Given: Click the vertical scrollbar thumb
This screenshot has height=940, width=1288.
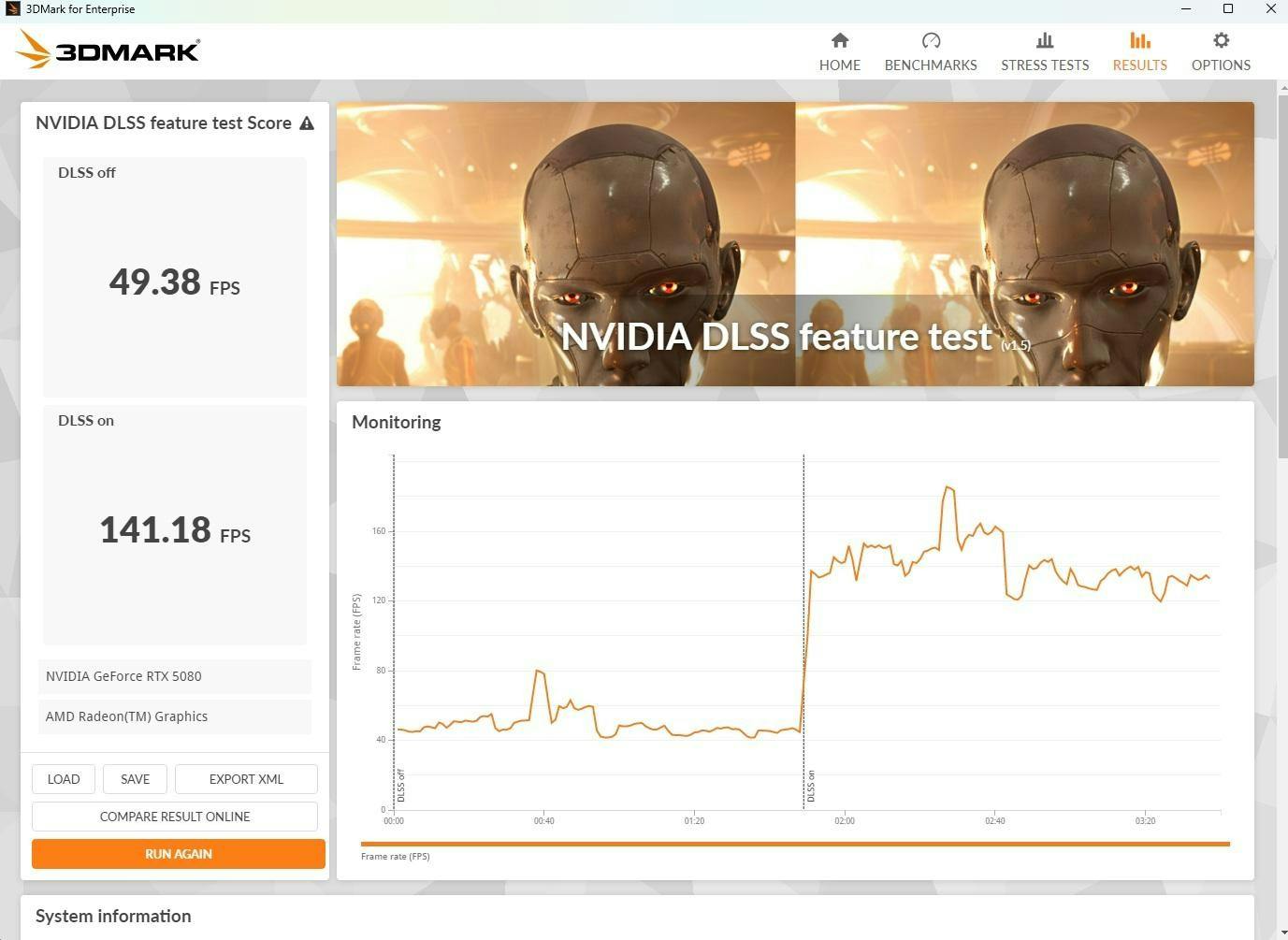Looking at the screenshot, I should [1281, 276].
